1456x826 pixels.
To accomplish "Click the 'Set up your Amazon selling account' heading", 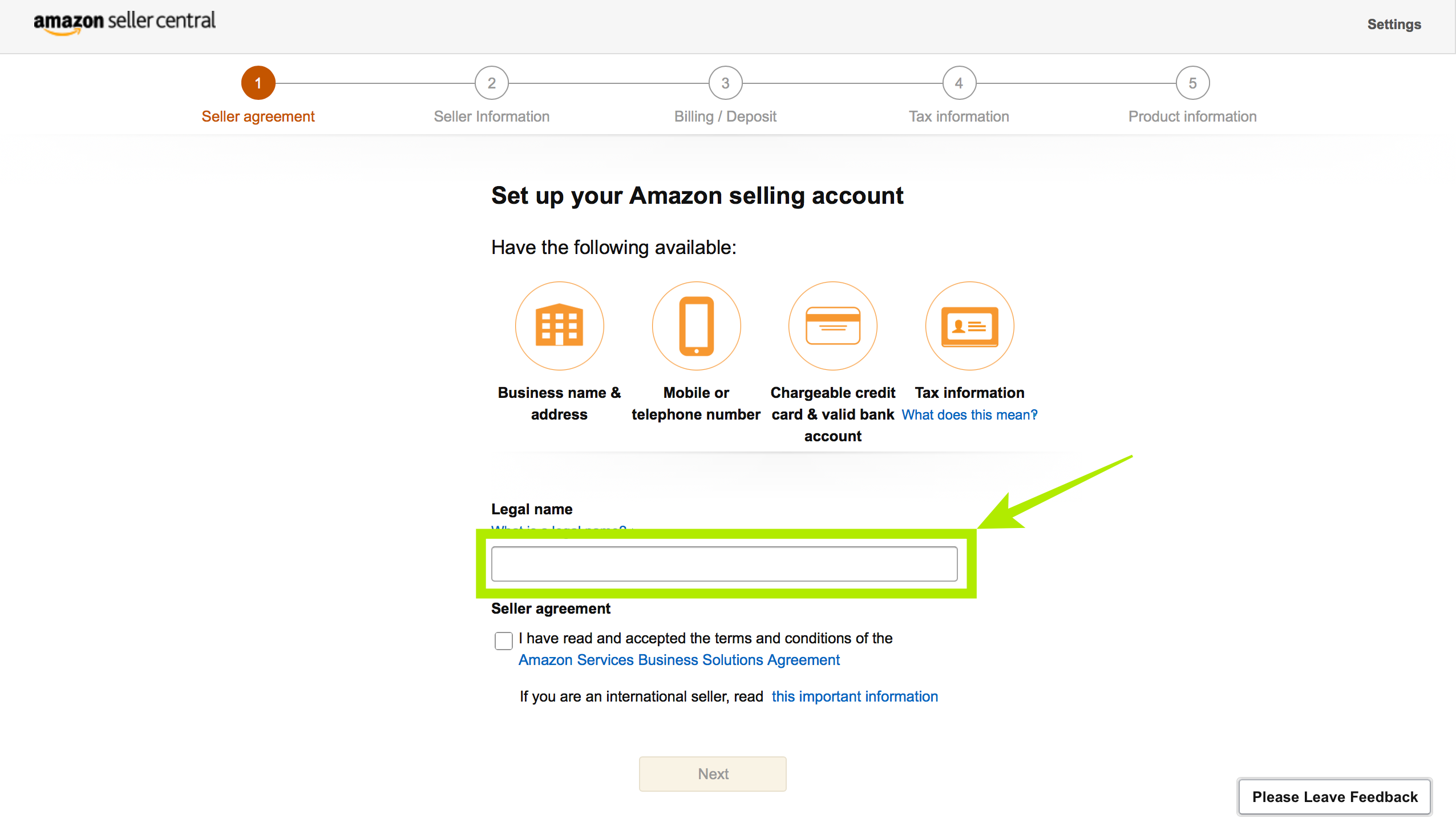I will coord(697,196).
